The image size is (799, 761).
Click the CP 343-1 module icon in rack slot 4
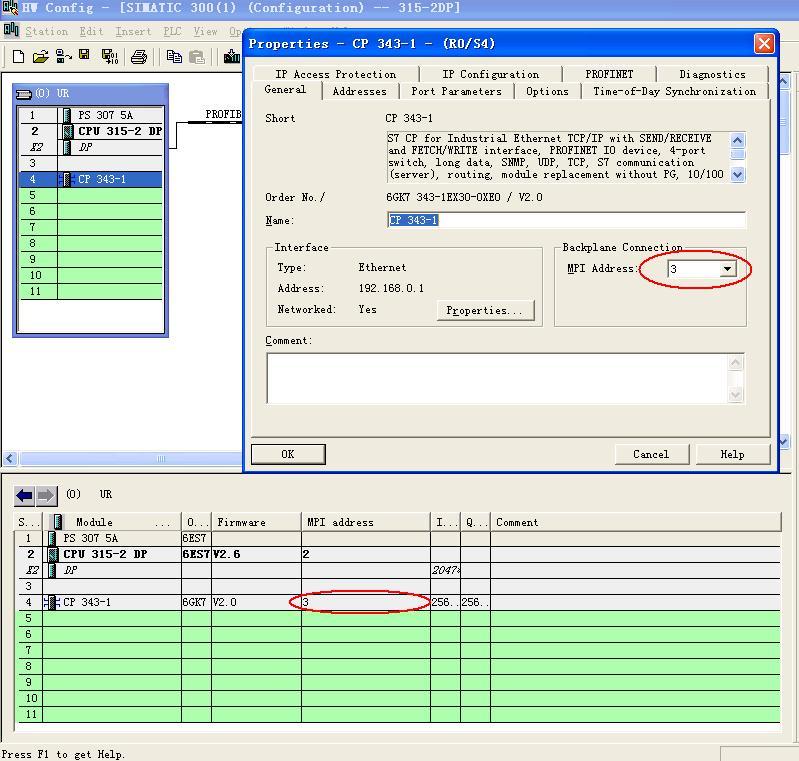point(66,179)
